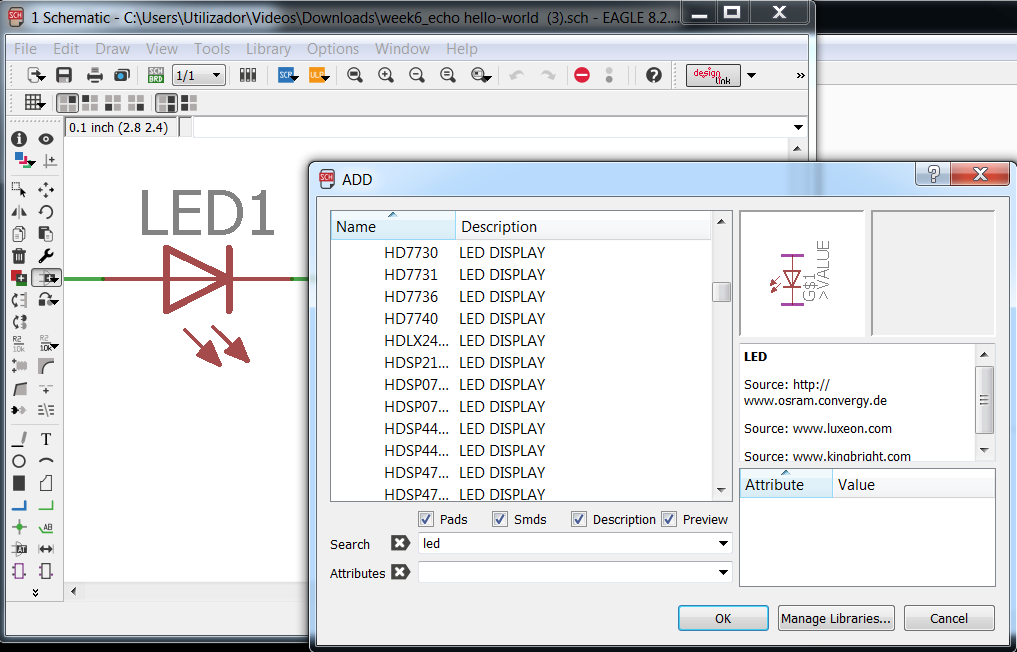
Task: Click OK in the ADD dialog
Action: (x=723, y=618)
